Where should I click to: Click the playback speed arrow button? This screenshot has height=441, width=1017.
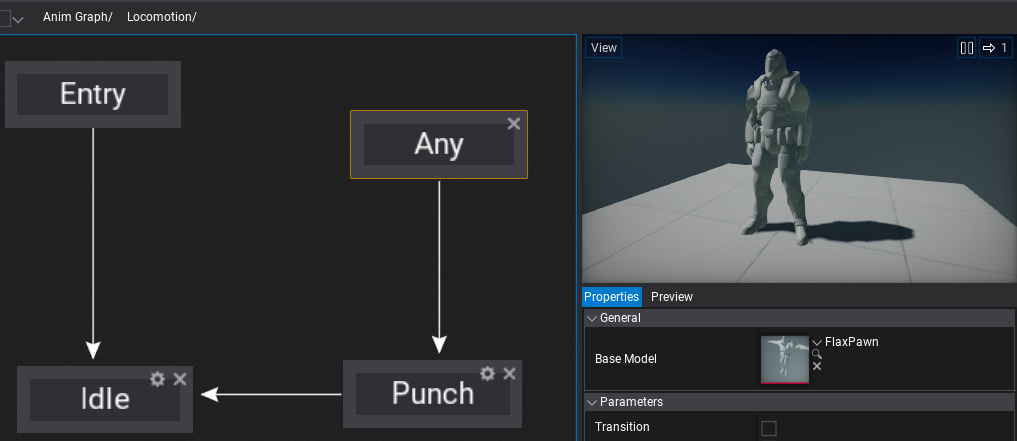click(x=995, y=48)
